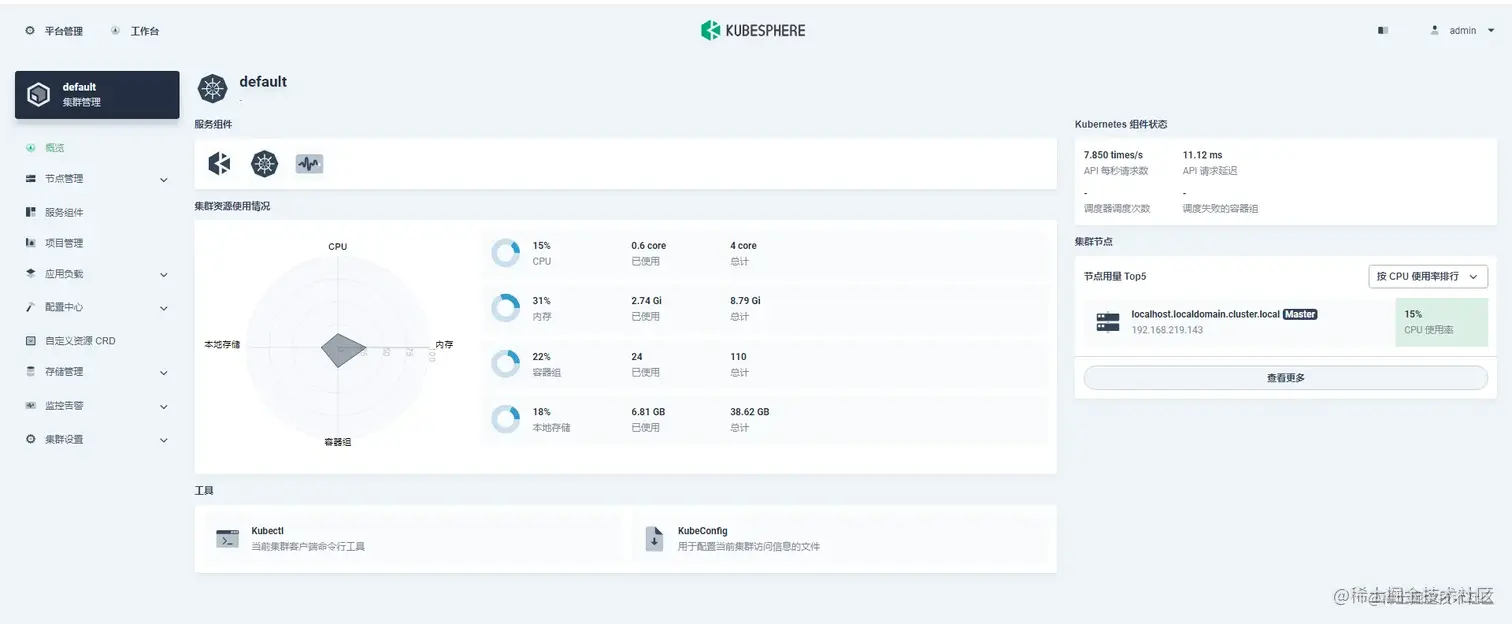Click the 集群设置 gear icon
Screen dimensions: 1512x624
[x=30, y=439]
